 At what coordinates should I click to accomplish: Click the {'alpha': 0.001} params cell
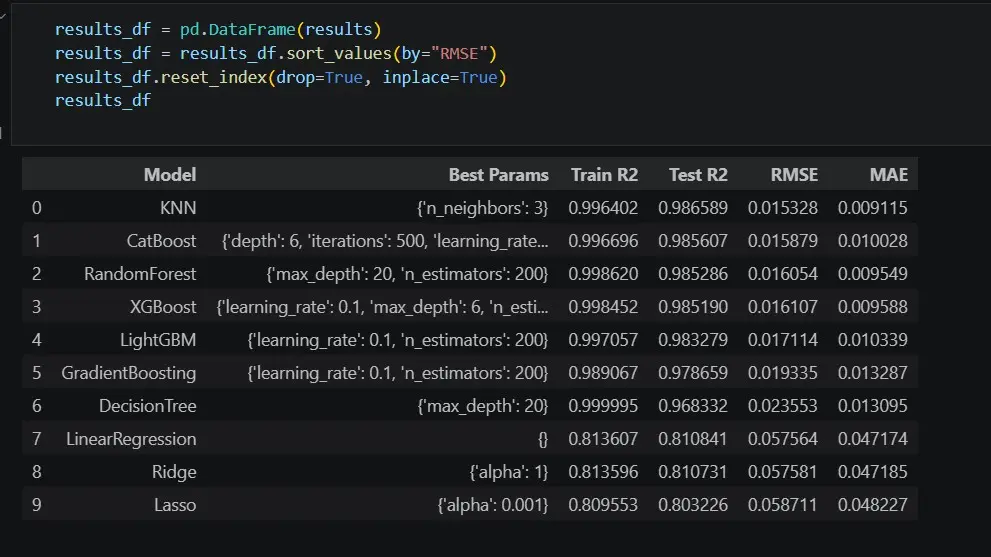[x=493, y=505]
